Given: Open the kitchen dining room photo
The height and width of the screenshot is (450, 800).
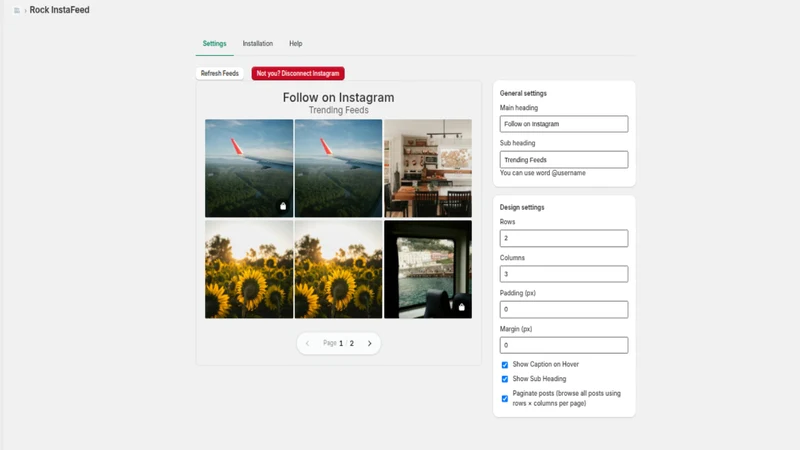Looking at the screenshot, I should (428, 168).
